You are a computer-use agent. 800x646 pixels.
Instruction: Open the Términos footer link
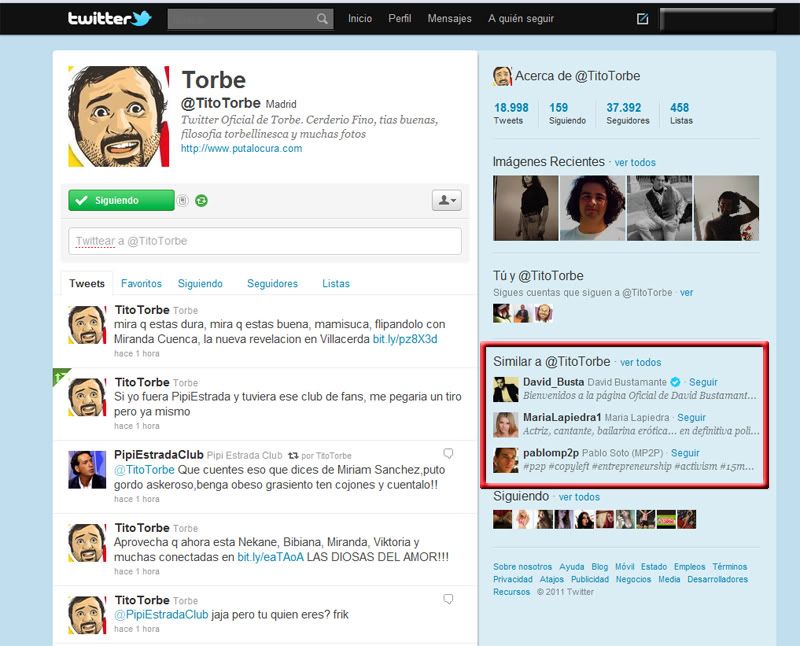(730, 567)
